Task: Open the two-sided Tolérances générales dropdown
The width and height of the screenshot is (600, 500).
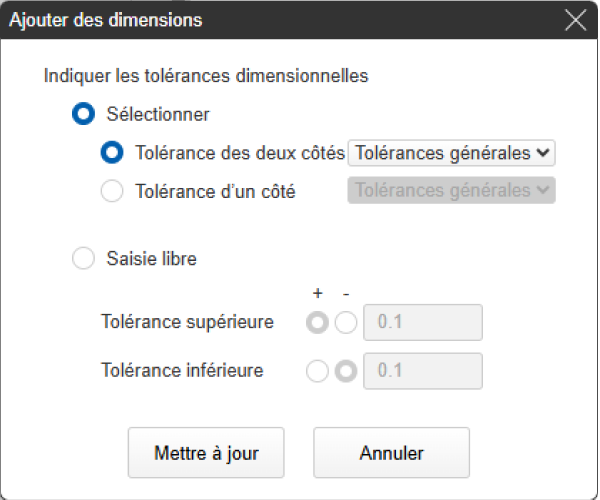Action: (x=451, y=153)
